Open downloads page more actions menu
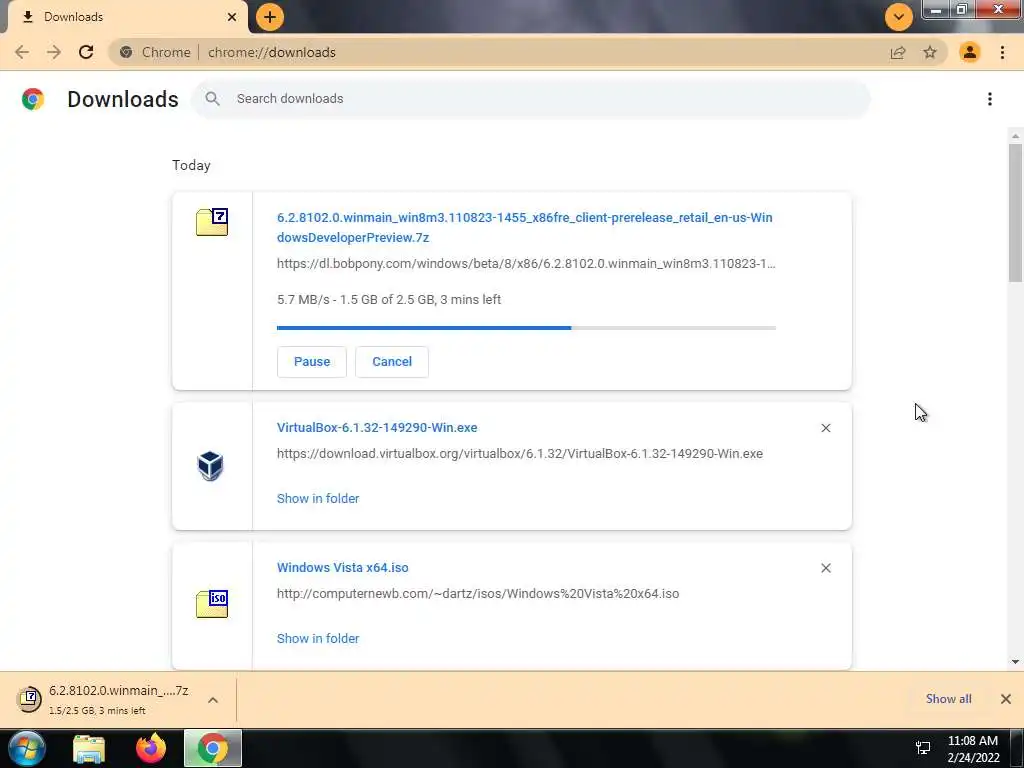This screenshot has height=768, width=1024. pyautogui.click(x=990, y=99)
